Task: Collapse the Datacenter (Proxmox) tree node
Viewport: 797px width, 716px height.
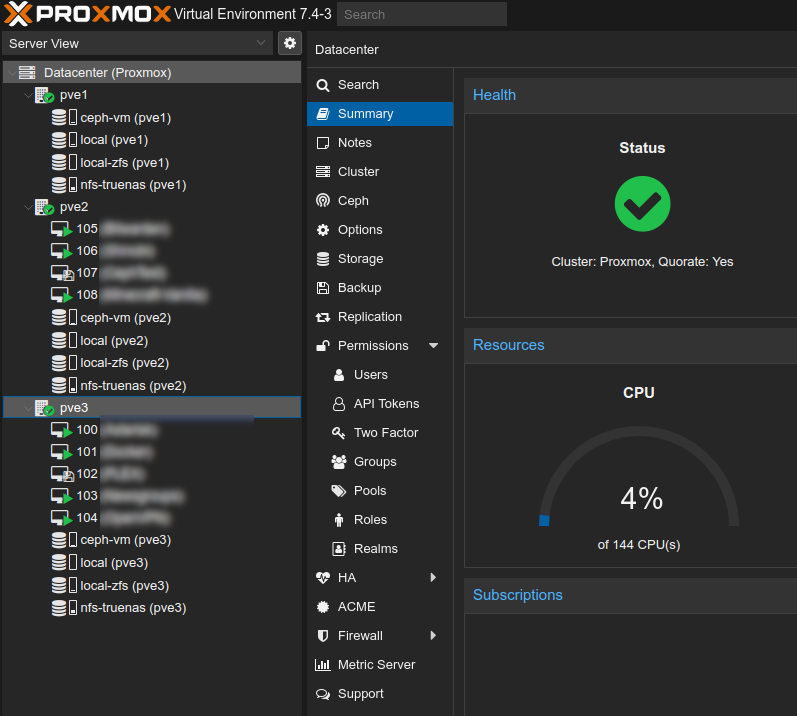Action: pos(11,73)
